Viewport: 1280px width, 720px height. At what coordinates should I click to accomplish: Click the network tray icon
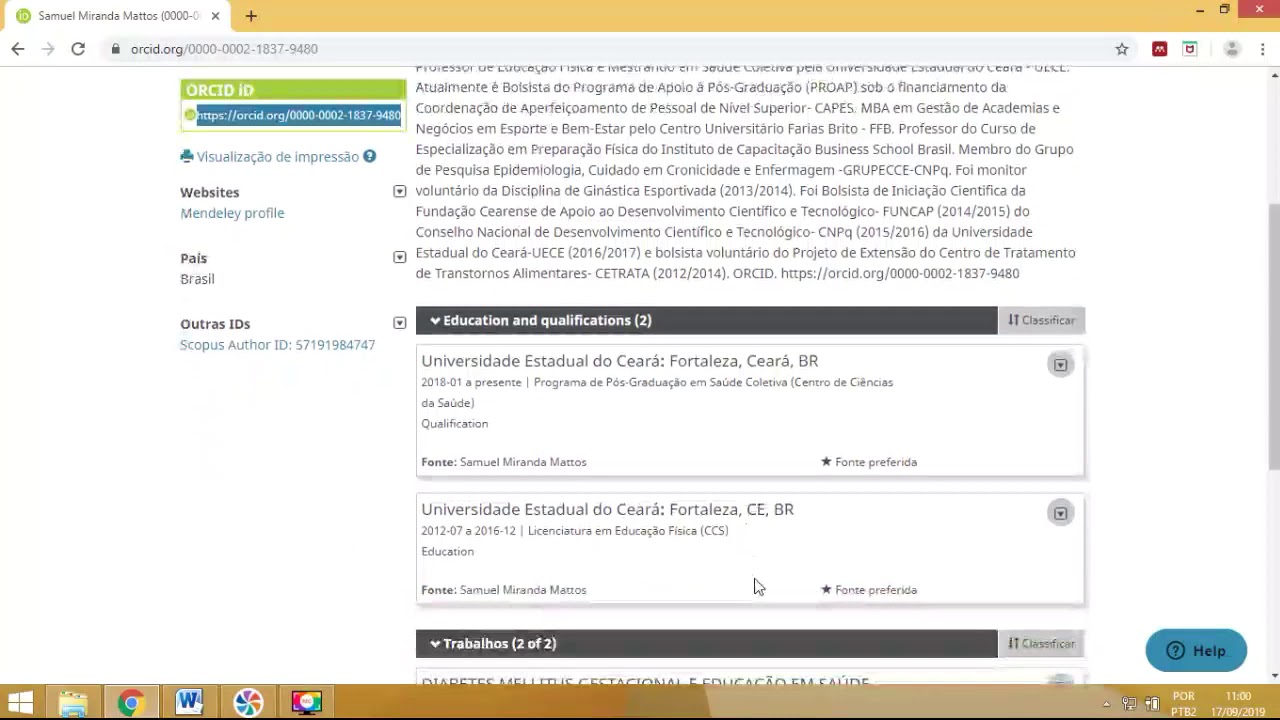click(x=1130, y=704)
